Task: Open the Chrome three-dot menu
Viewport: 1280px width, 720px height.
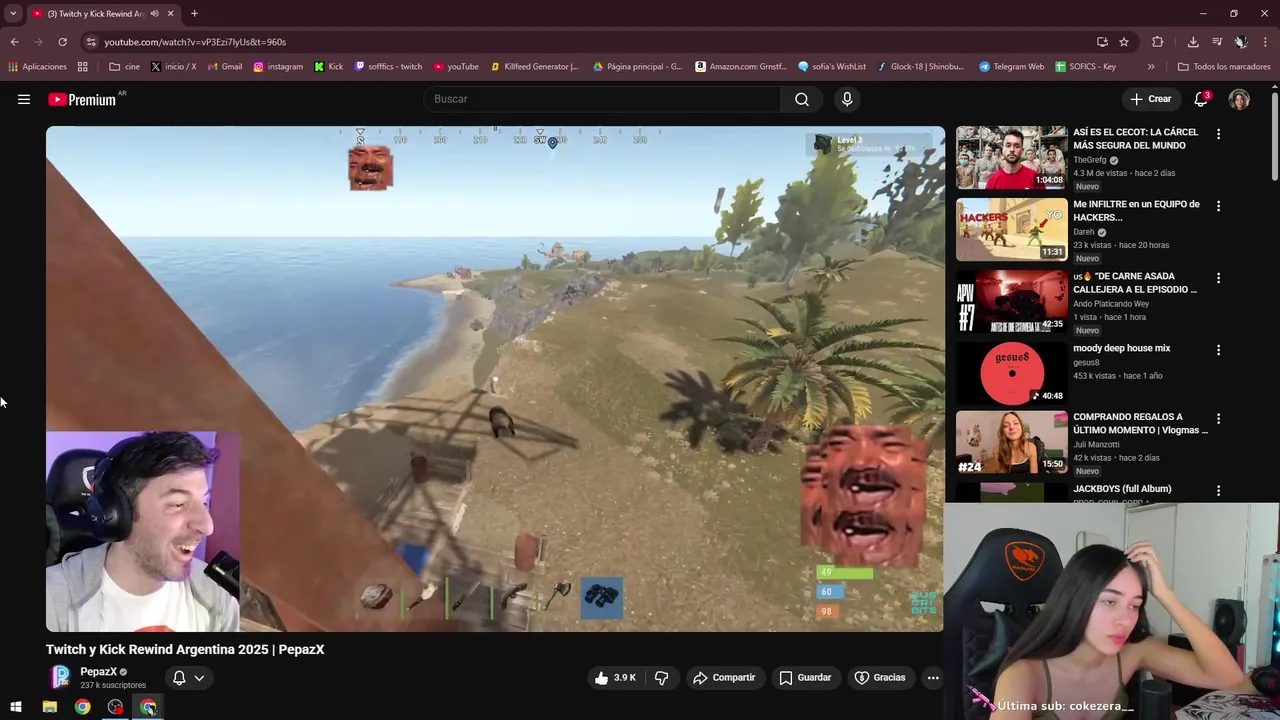Action: coord(1265,42)
